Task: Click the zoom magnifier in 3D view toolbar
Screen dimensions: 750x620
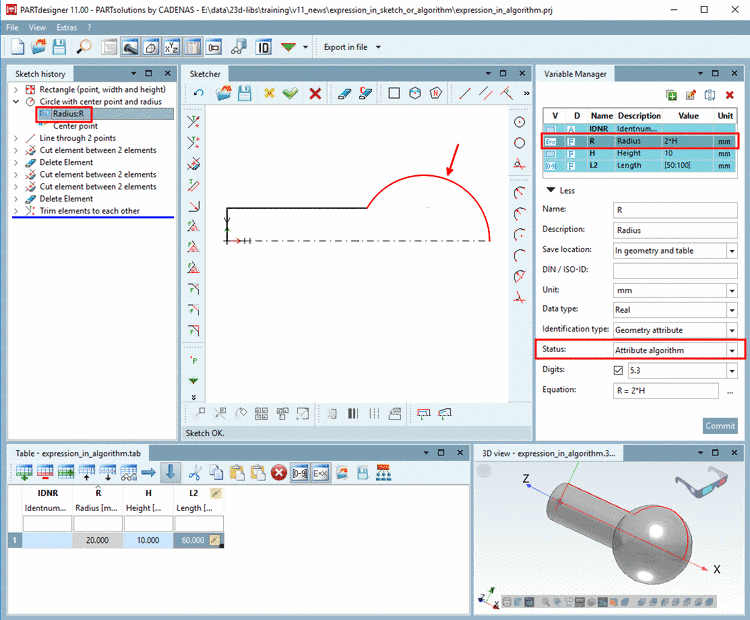Action: [546, 602]
